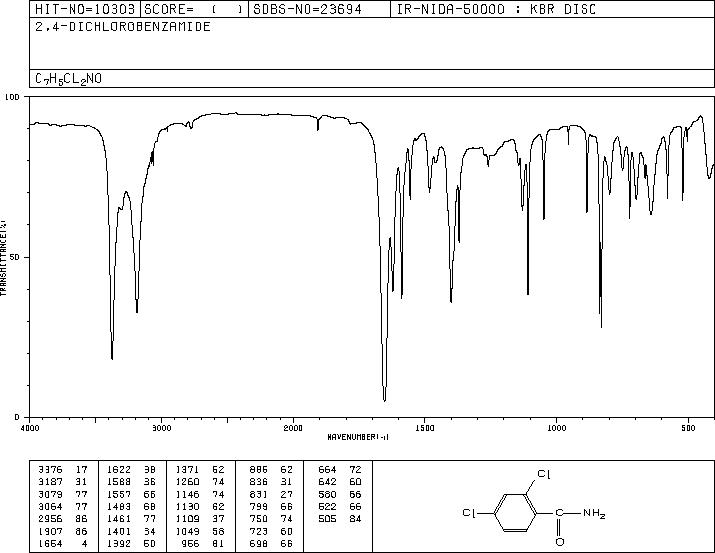Click the 1500 wavenumber axis label
Viewport: 715px width, 553px height.
pos(425,428)
